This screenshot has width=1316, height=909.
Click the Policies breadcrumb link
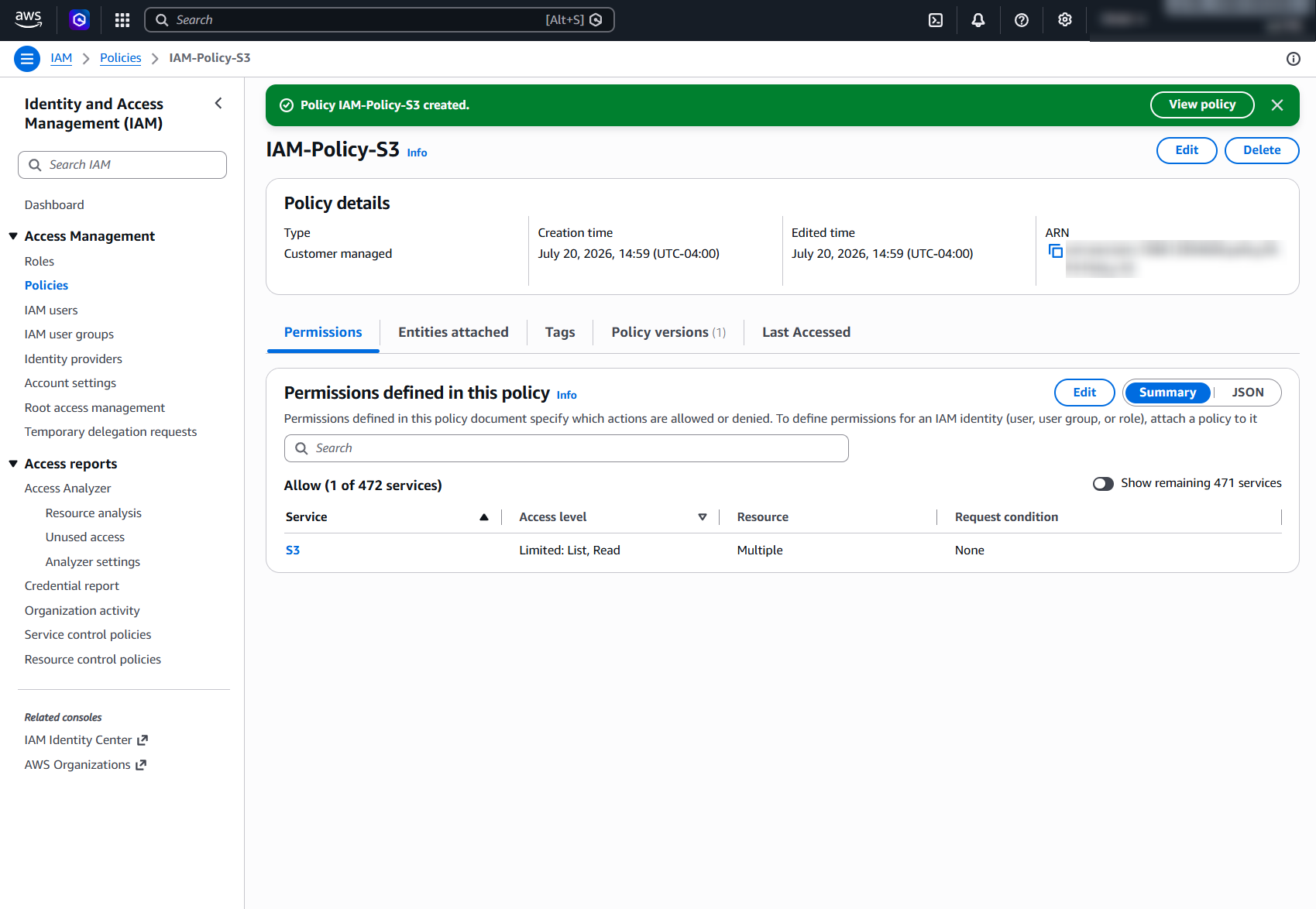[x=121, y=58]
